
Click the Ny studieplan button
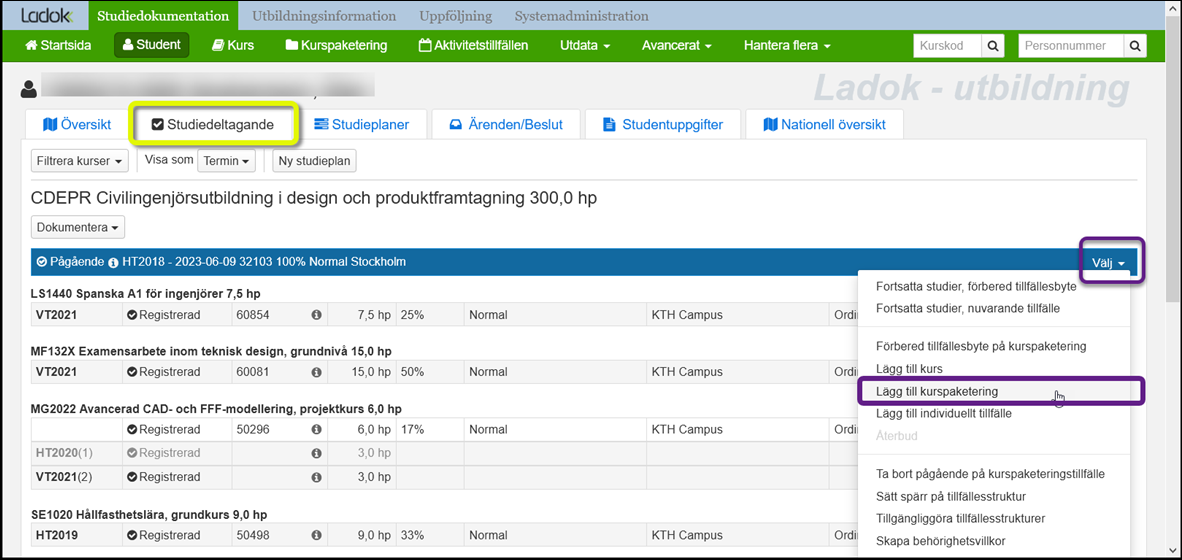(x=314, y=161)
